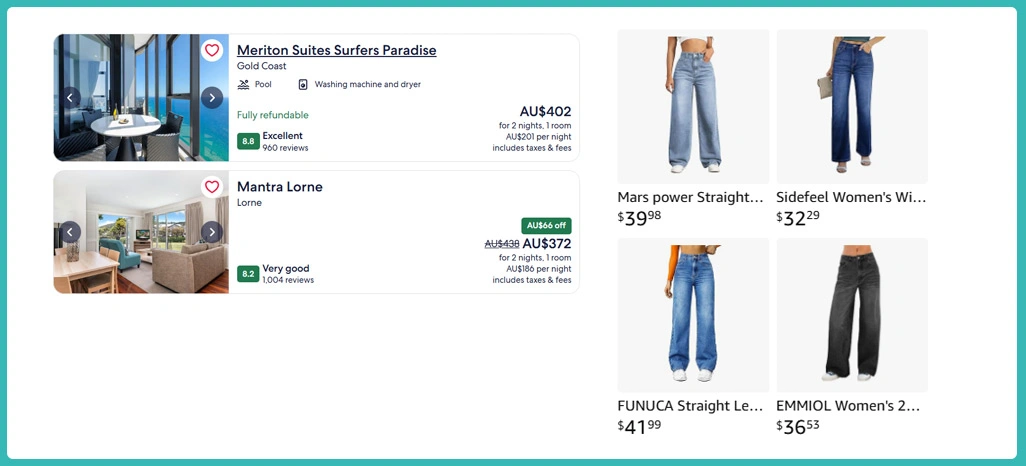1026x466 pixels.
Task: Open Sidefeel Women's jeans product image
Action: point(852,106)
